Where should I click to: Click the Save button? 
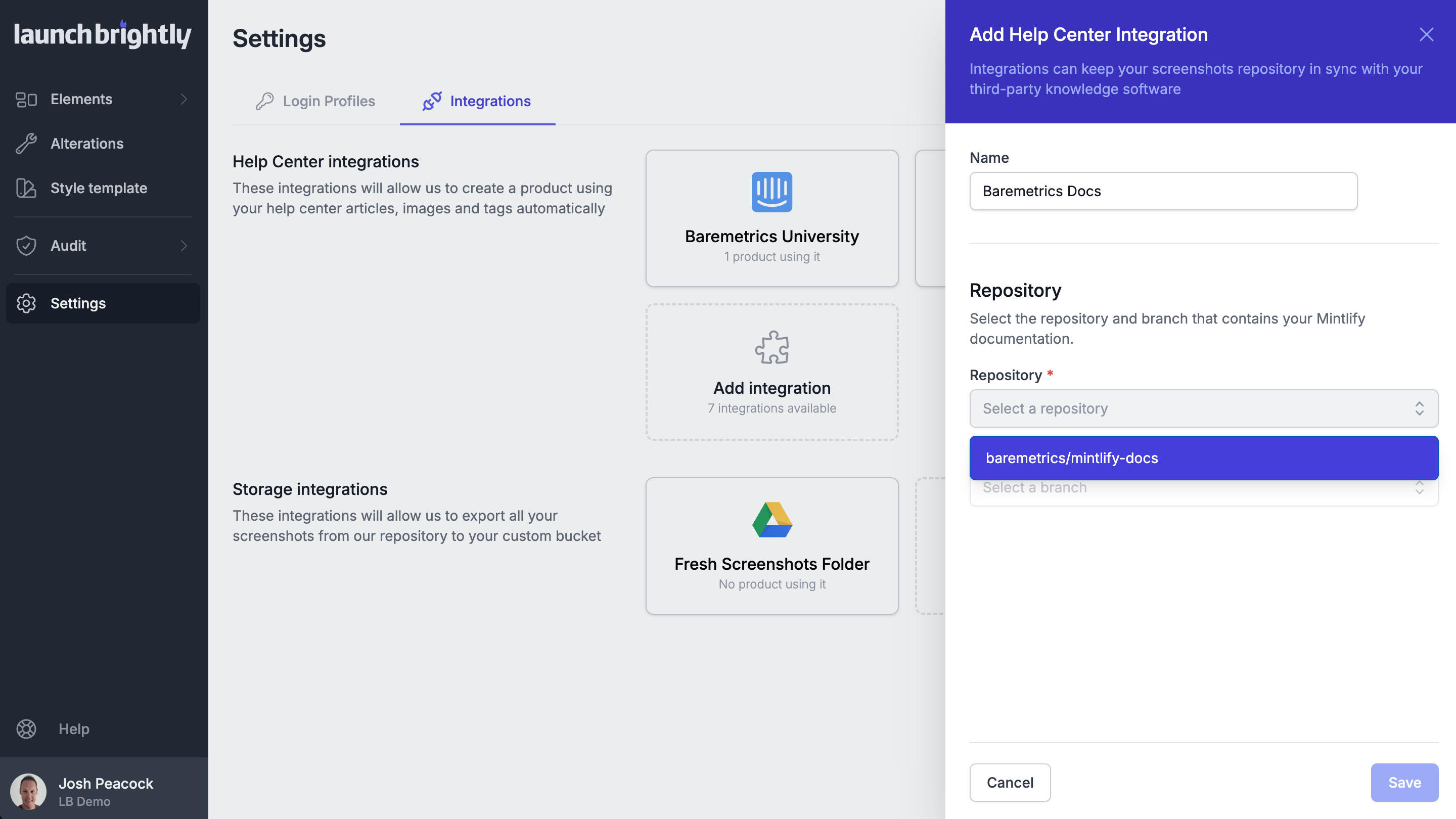[x=1404, y=782]
